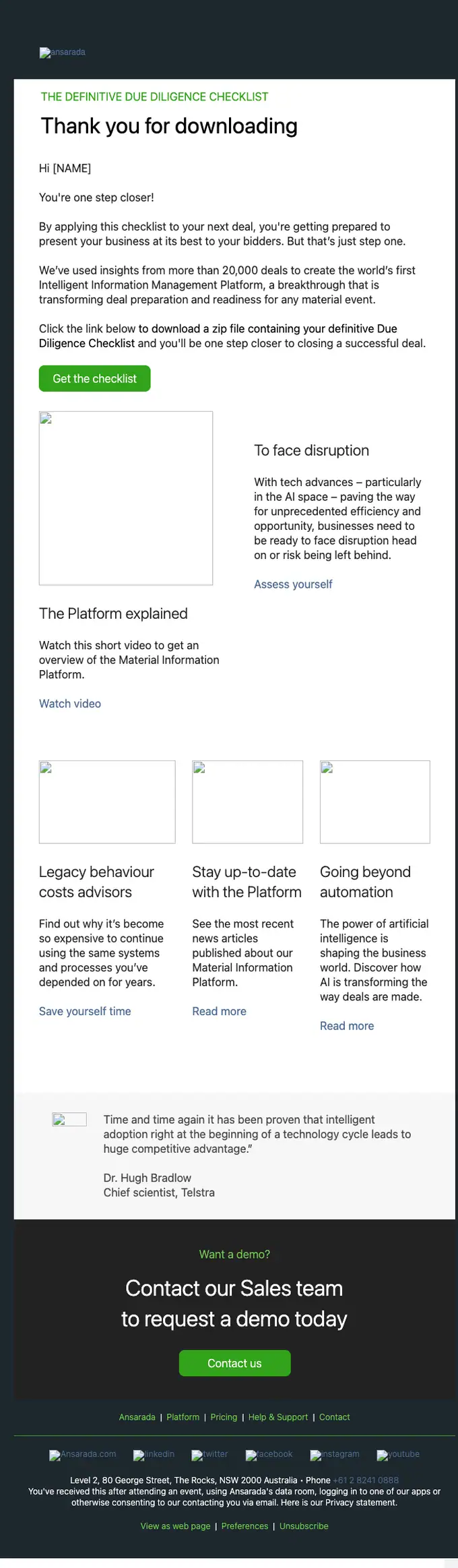This screenshot has height=1568, width=458.
Task: Click the ansarada logo image
Action: (x=62, y=53)
